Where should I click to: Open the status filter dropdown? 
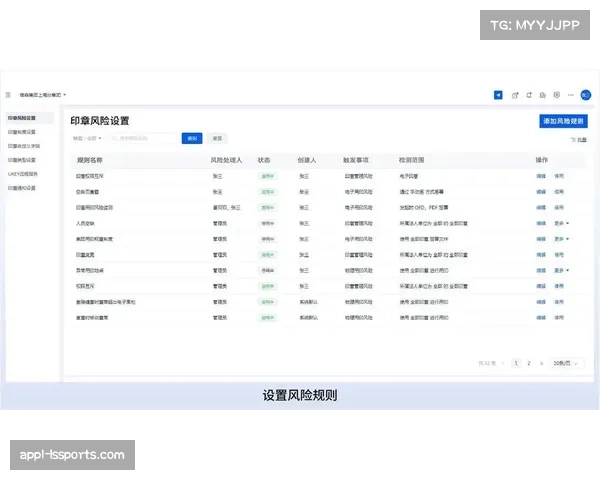(86, 138)
